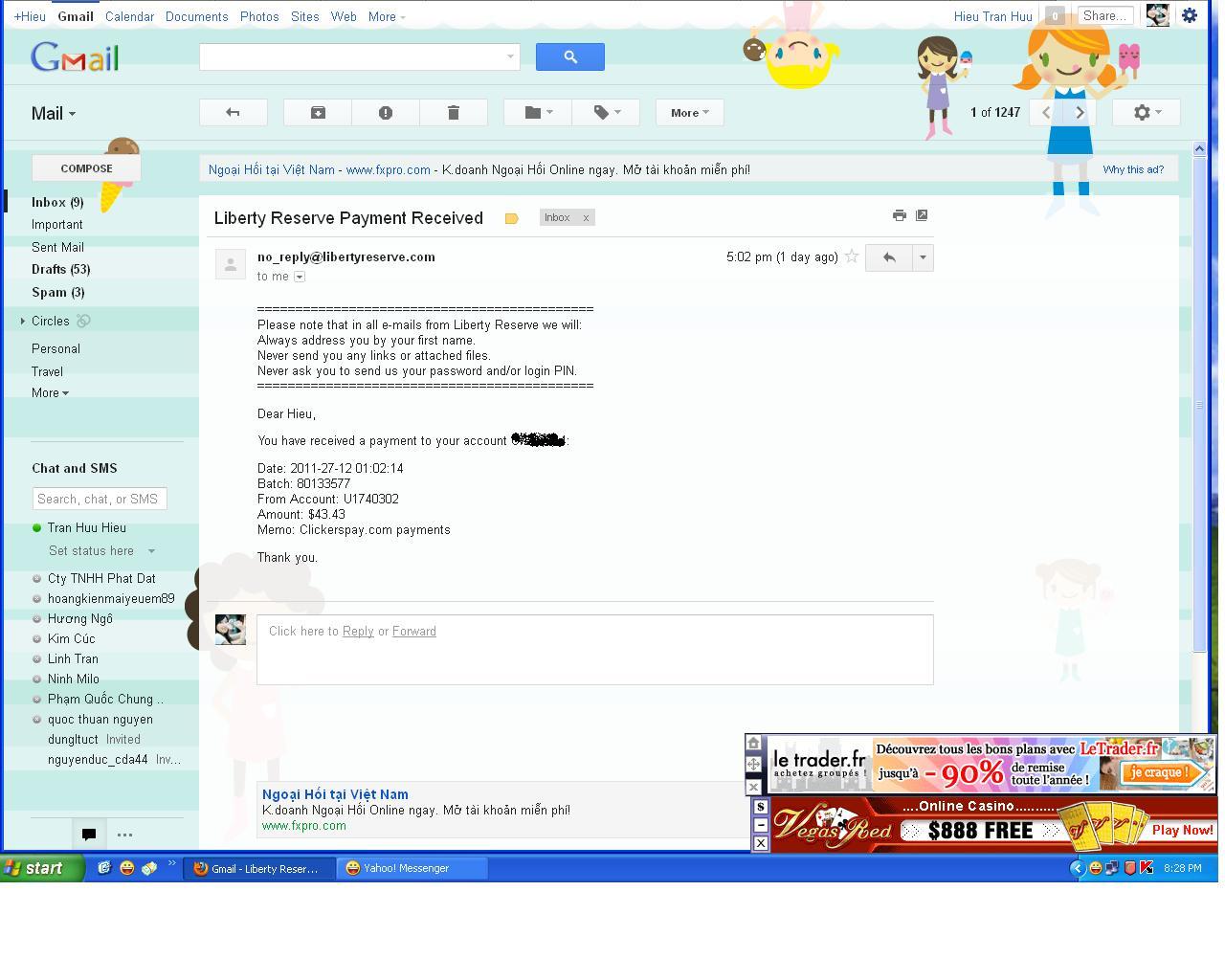Open the Mail switcher dropdown
1225x980 pixels.
tap(54, 113)
